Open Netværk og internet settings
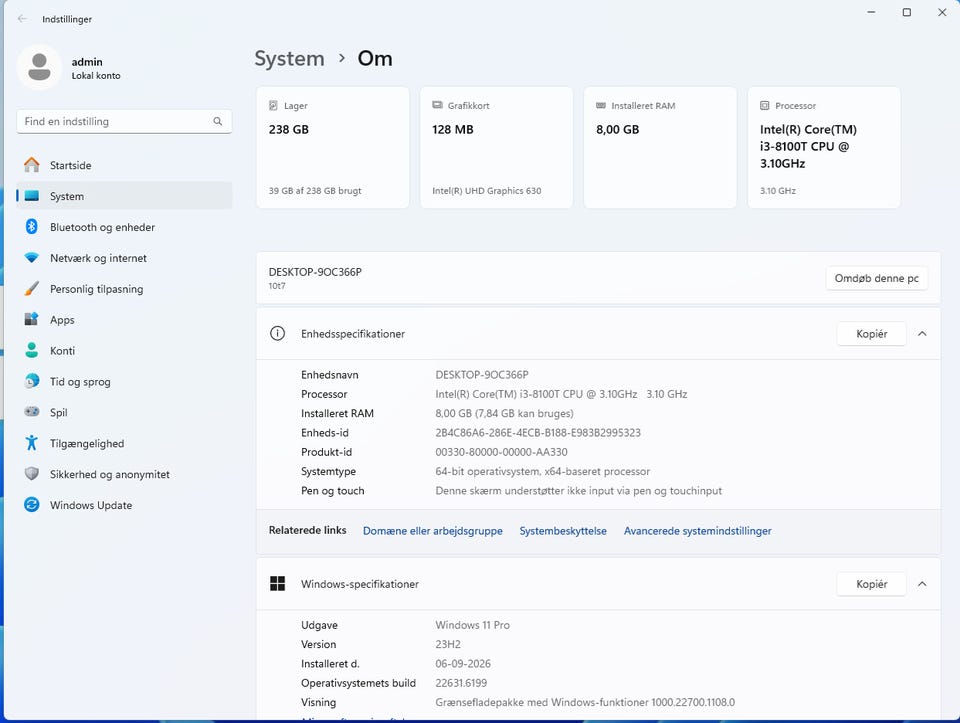This screenshot has height=723, width=960. click(124, 258)
